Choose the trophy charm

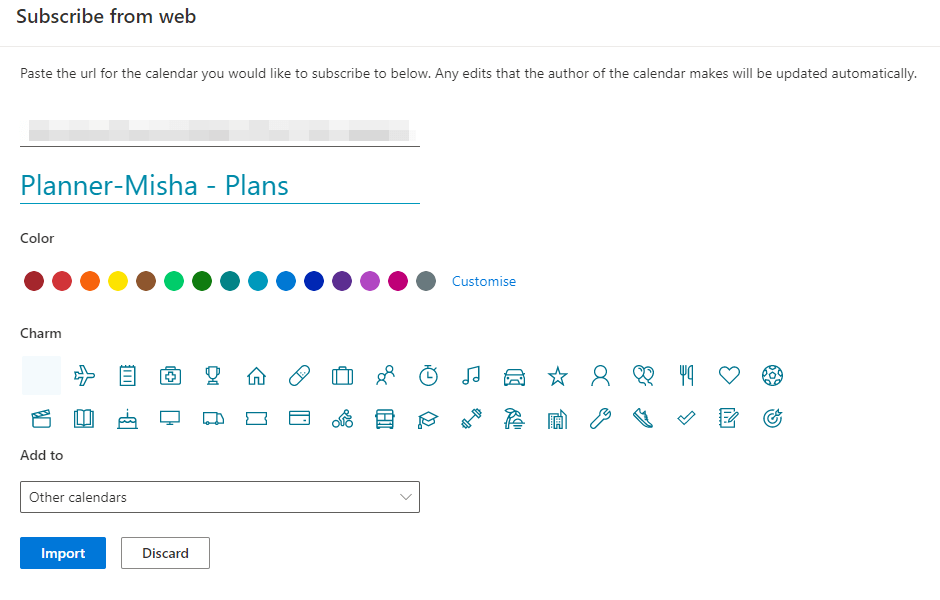[x=213, y=376]
